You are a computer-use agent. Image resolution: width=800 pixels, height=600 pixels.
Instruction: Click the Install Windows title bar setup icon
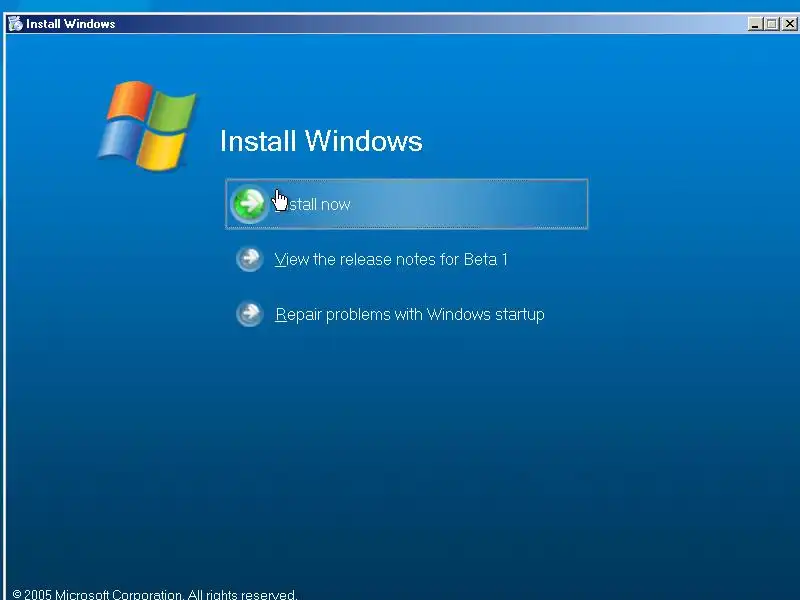click(x=15, y=23)
